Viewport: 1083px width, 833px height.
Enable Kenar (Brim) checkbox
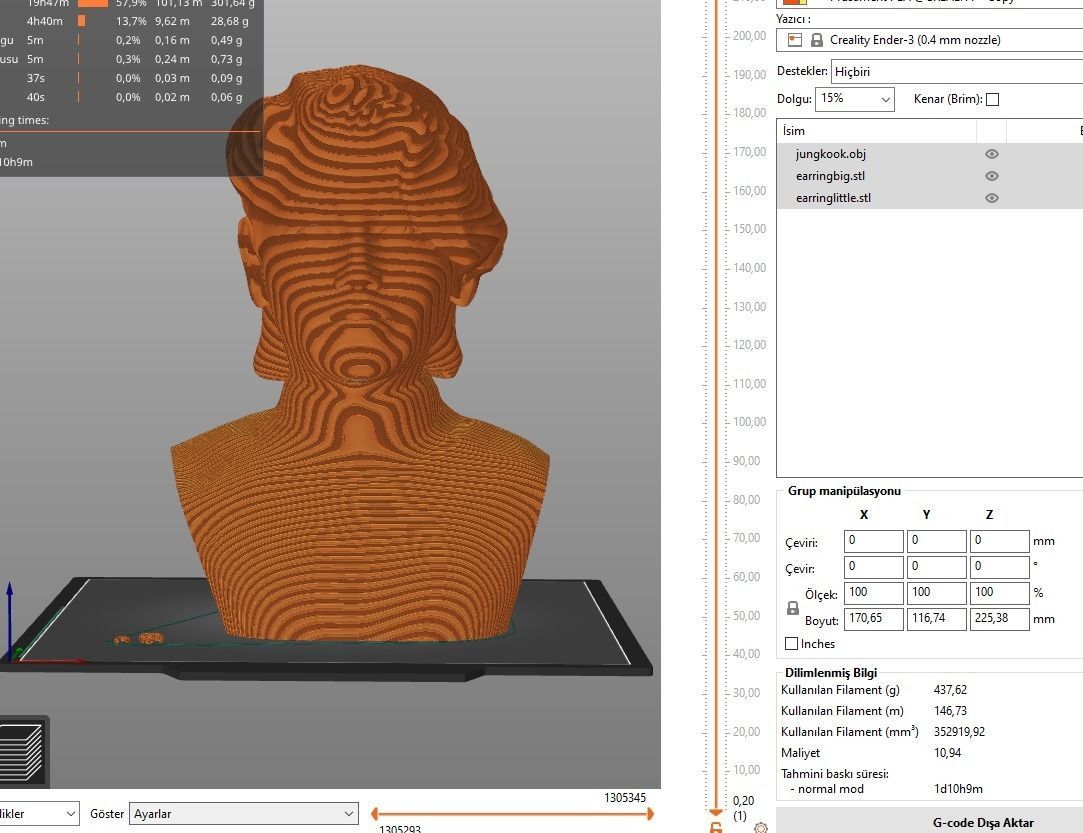993,99
